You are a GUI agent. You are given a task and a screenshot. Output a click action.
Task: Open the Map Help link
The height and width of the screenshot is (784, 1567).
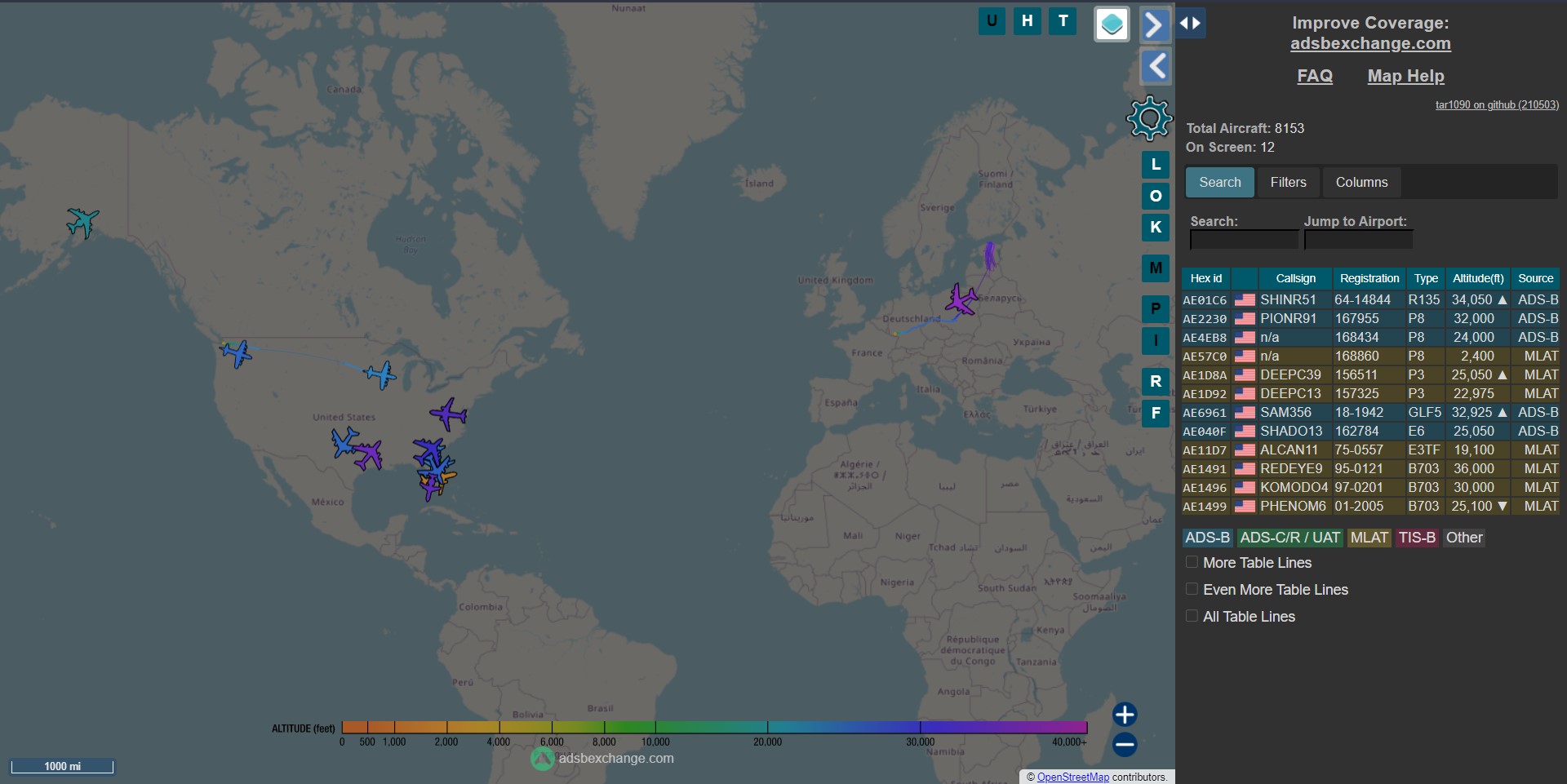(x=1405, y=76)
